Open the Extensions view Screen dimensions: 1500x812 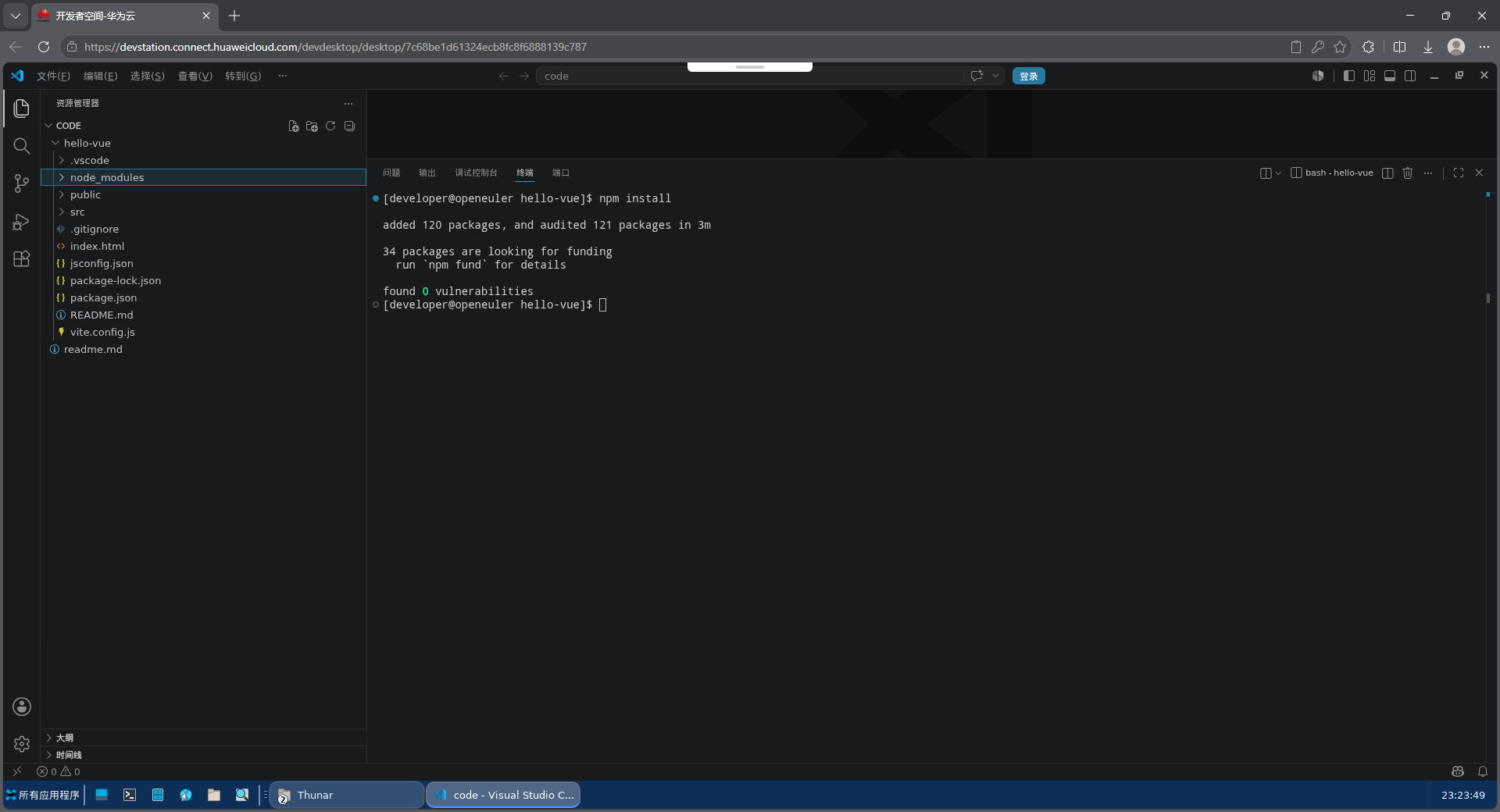(21, 259)
